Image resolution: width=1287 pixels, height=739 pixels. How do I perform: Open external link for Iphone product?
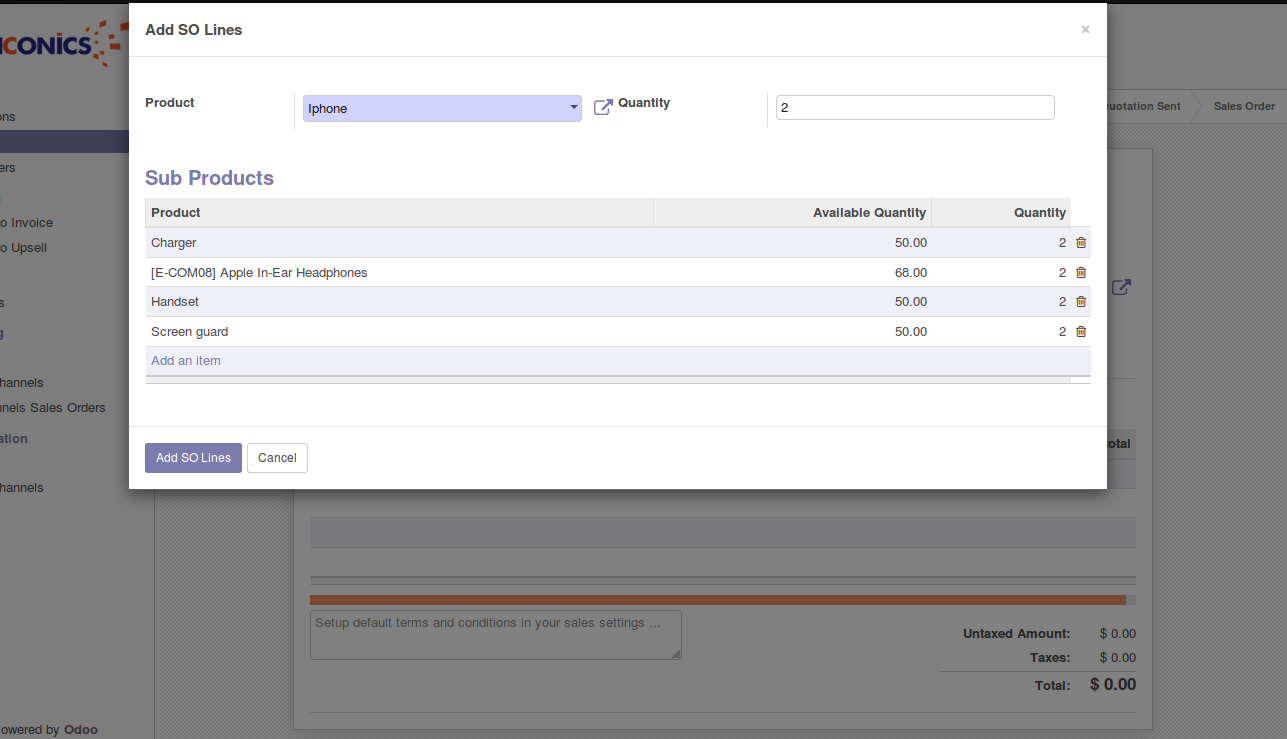pyautogui.click(x=603, y=107)
